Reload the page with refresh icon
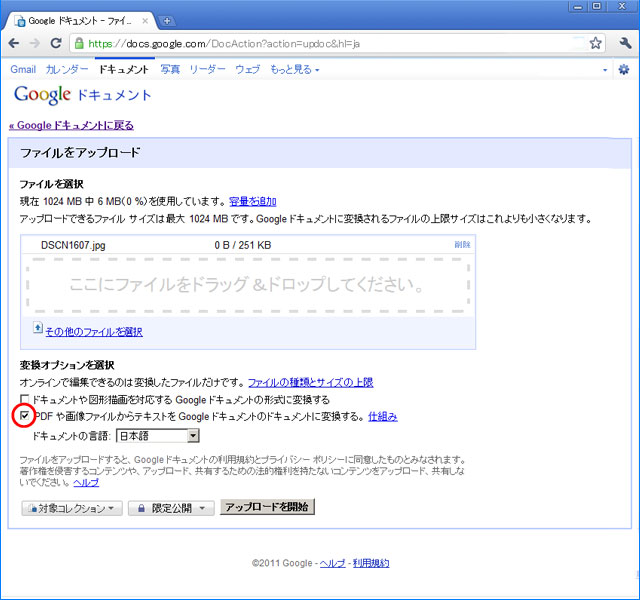 (x=56, y=43)
